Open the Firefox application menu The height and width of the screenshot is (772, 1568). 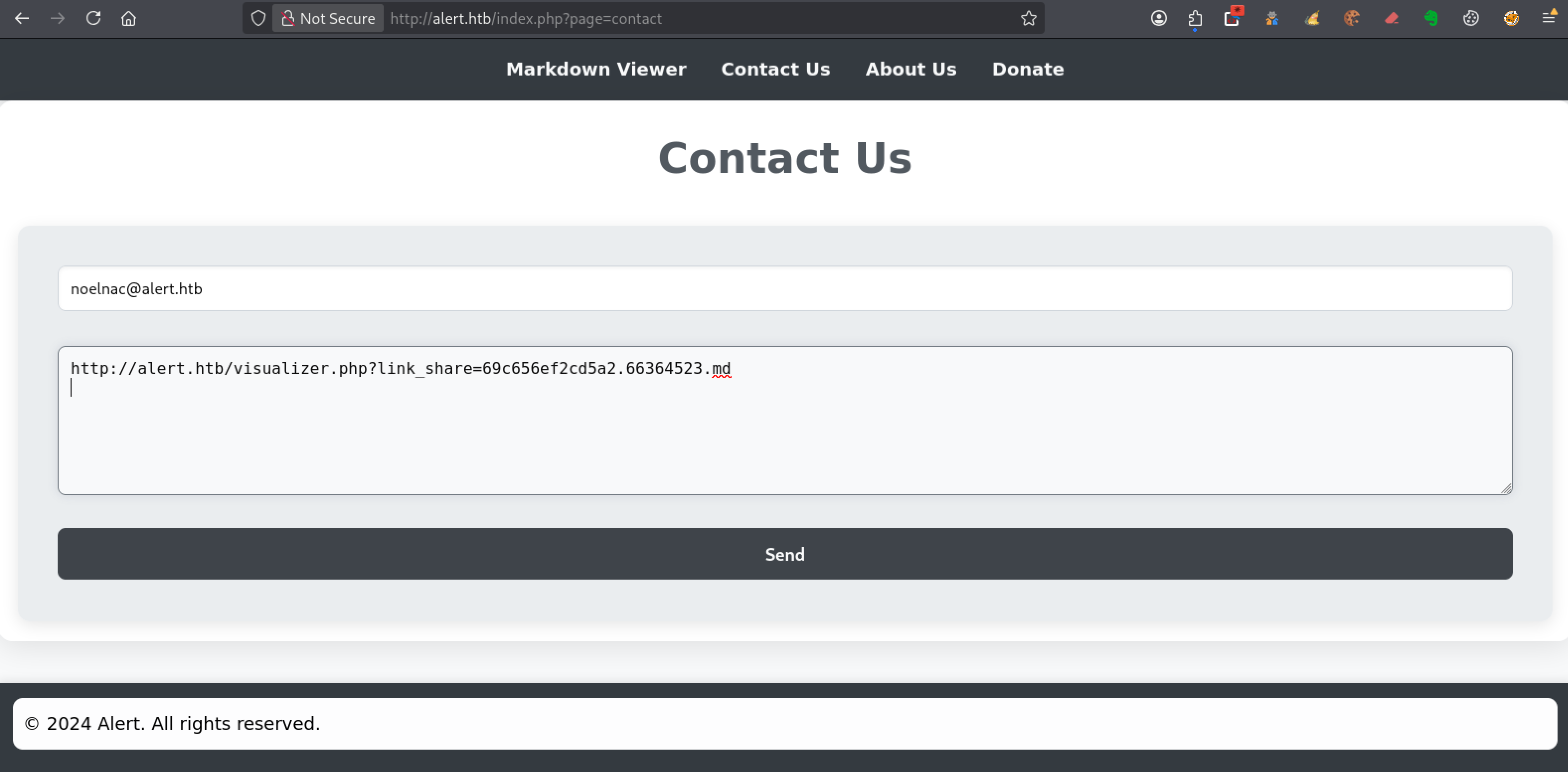[x=1549, y=18]
